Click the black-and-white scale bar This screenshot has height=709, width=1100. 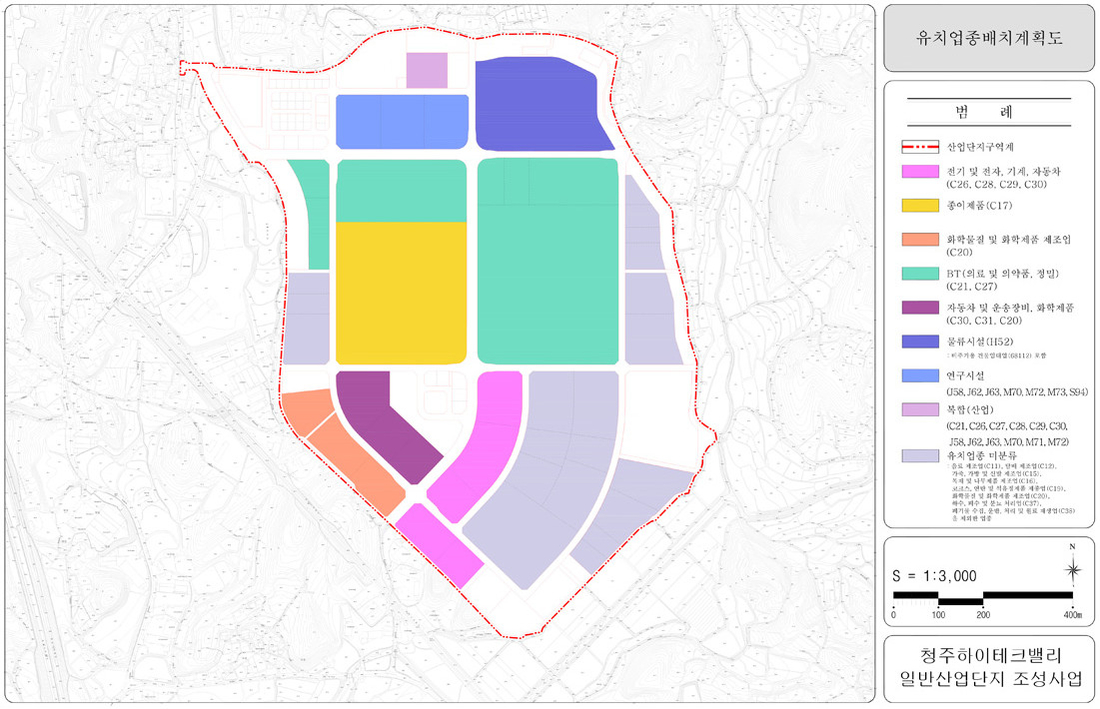[983, 597]
